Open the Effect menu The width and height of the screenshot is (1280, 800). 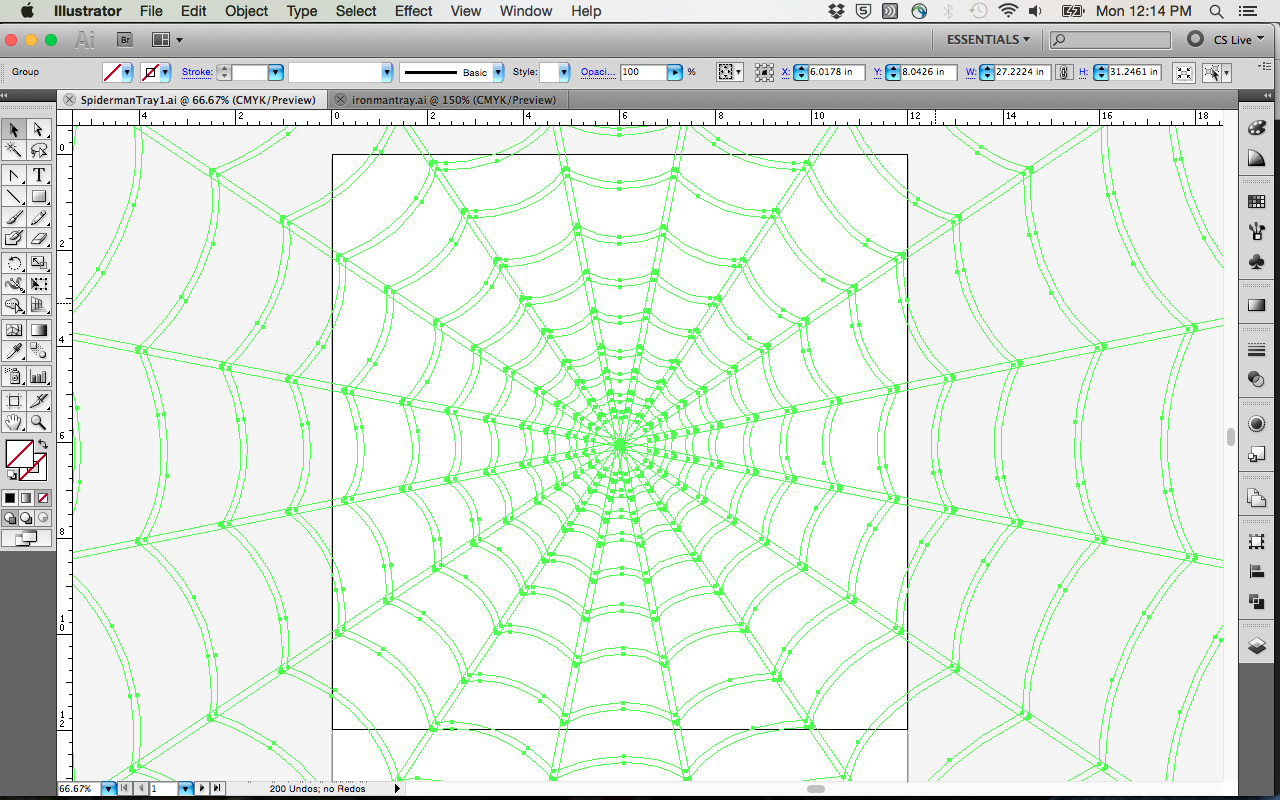click(413, 11)
